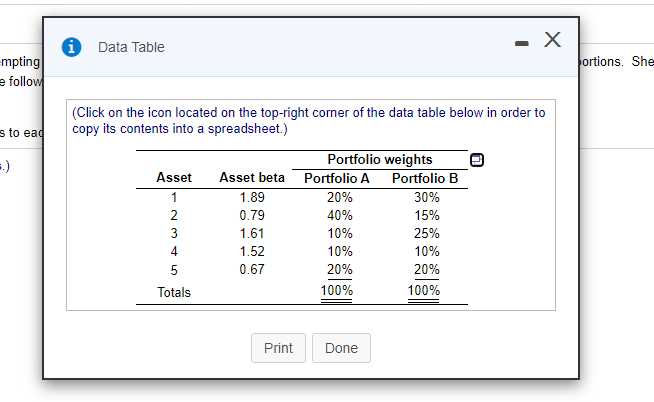Click the Data Table title text

(x=131, y=47)
